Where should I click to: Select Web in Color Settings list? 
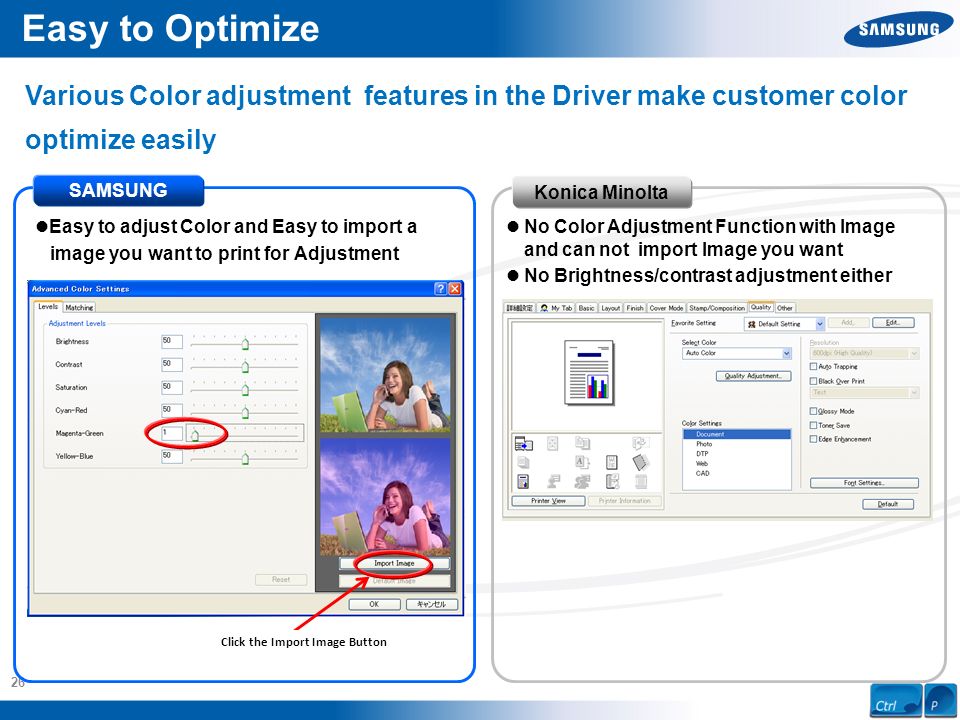737,463
